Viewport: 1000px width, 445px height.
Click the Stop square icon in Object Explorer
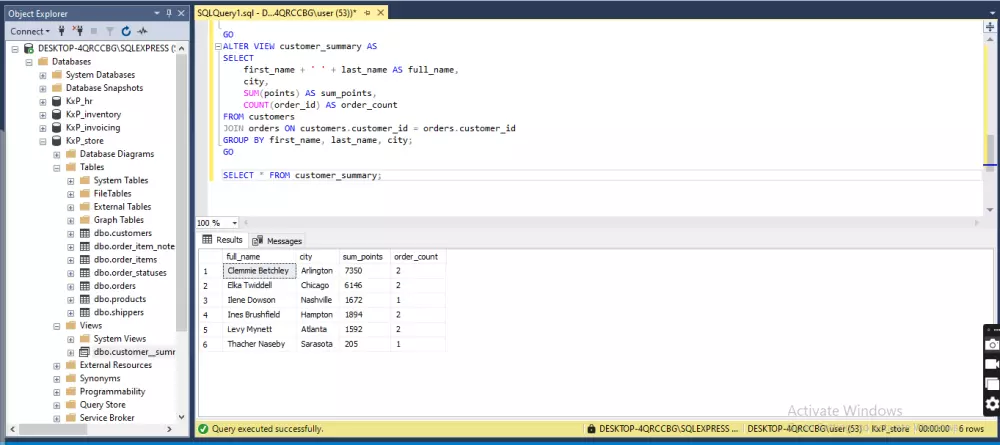click(94, 31)
